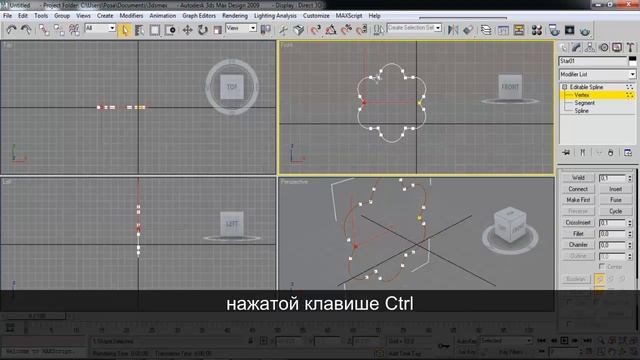
Task: Click the Align tool icon
Action: [x=468, y=30]
